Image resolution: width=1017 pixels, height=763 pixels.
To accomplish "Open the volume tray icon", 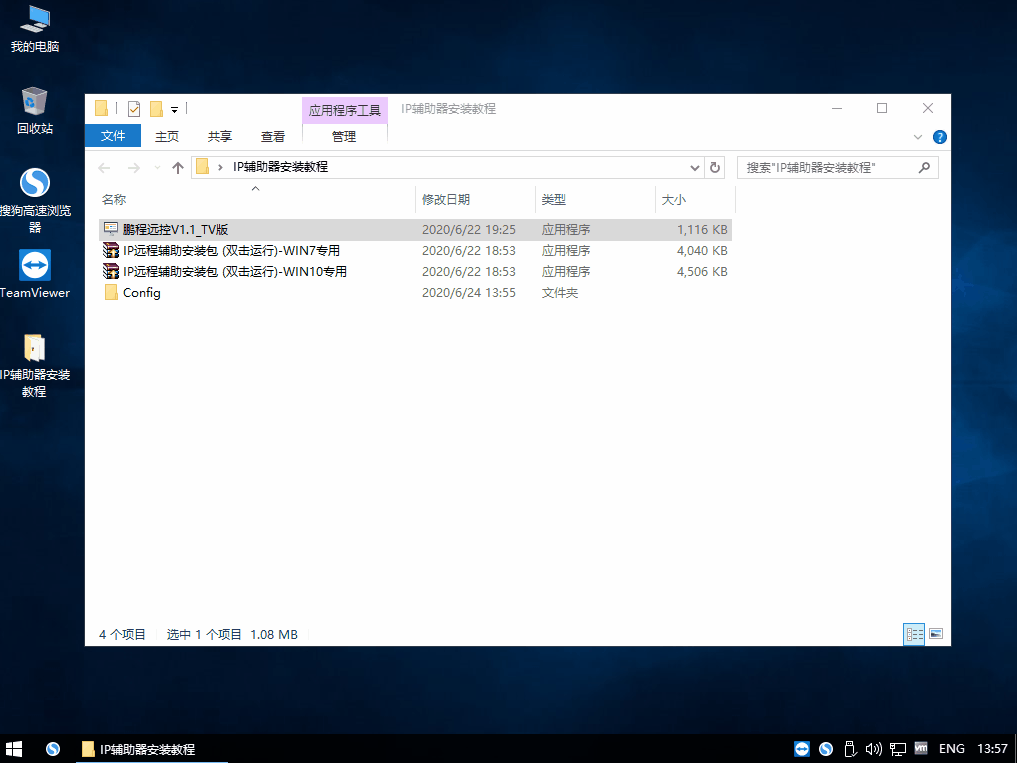I will 874,749.
